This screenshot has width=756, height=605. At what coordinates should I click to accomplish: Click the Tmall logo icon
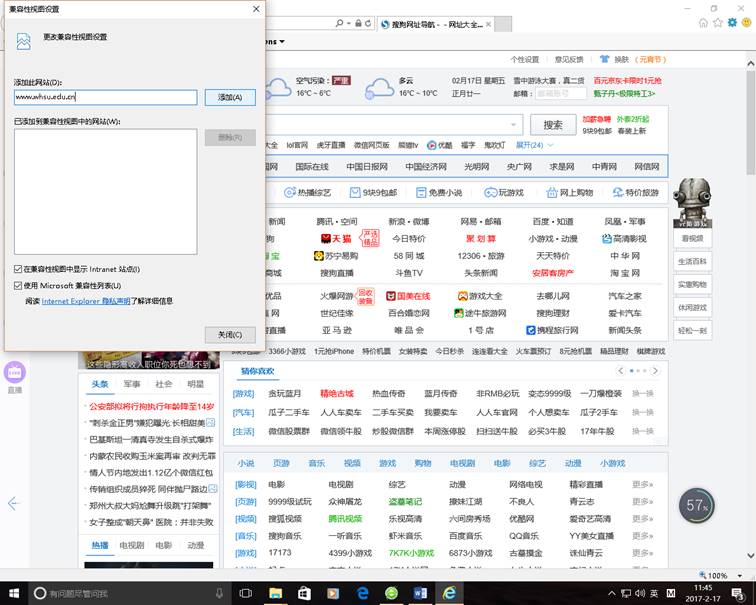click(x=335, y=239)
